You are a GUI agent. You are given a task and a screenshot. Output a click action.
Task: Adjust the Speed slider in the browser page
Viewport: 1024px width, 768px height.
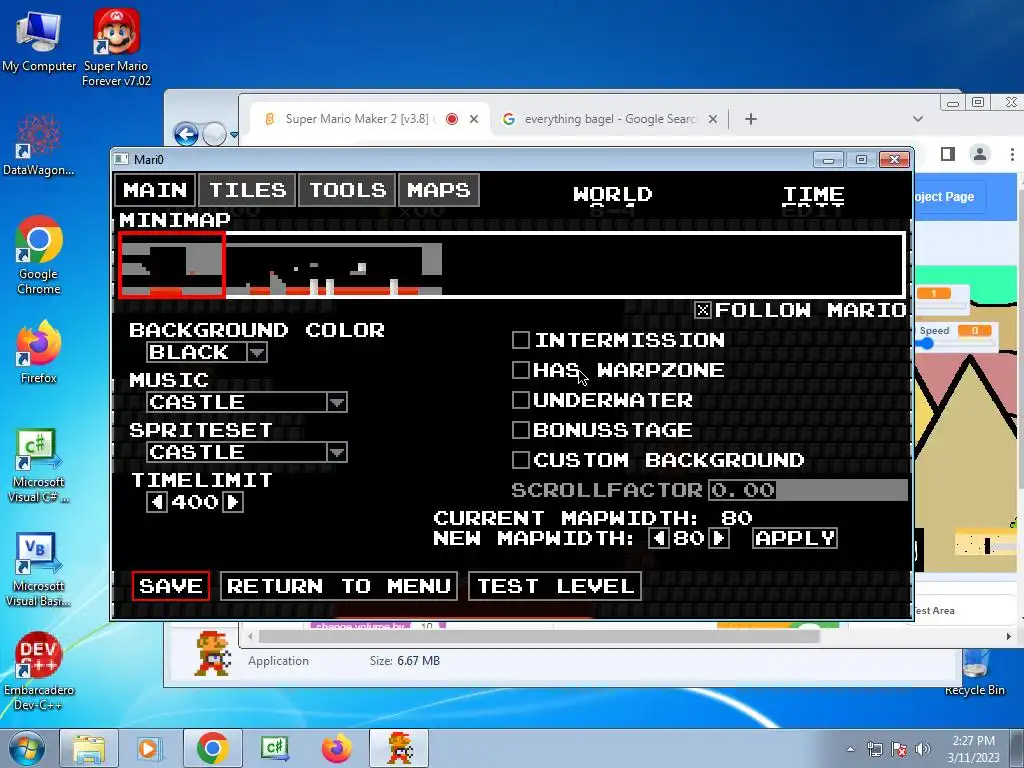pyautogui.click(x=927, y=343)
